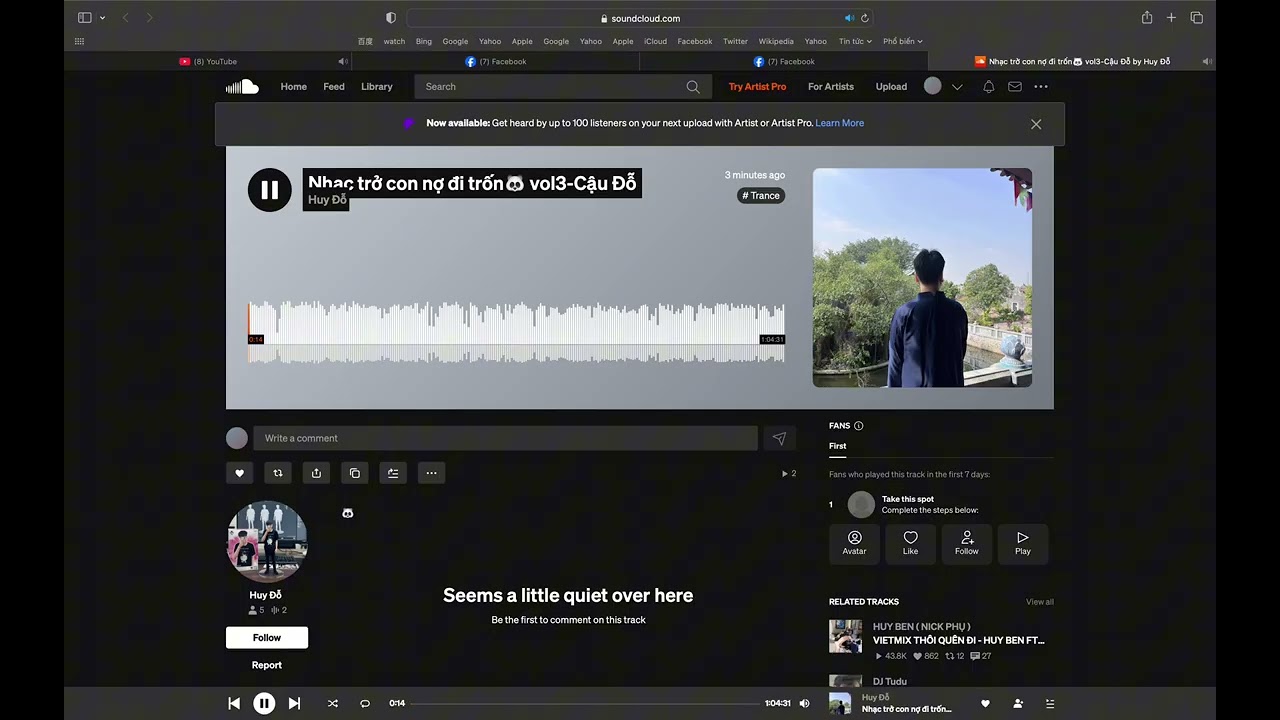Click the search magnifier icon
This screenshot has width=1280, height=720.
pos(693,87)
